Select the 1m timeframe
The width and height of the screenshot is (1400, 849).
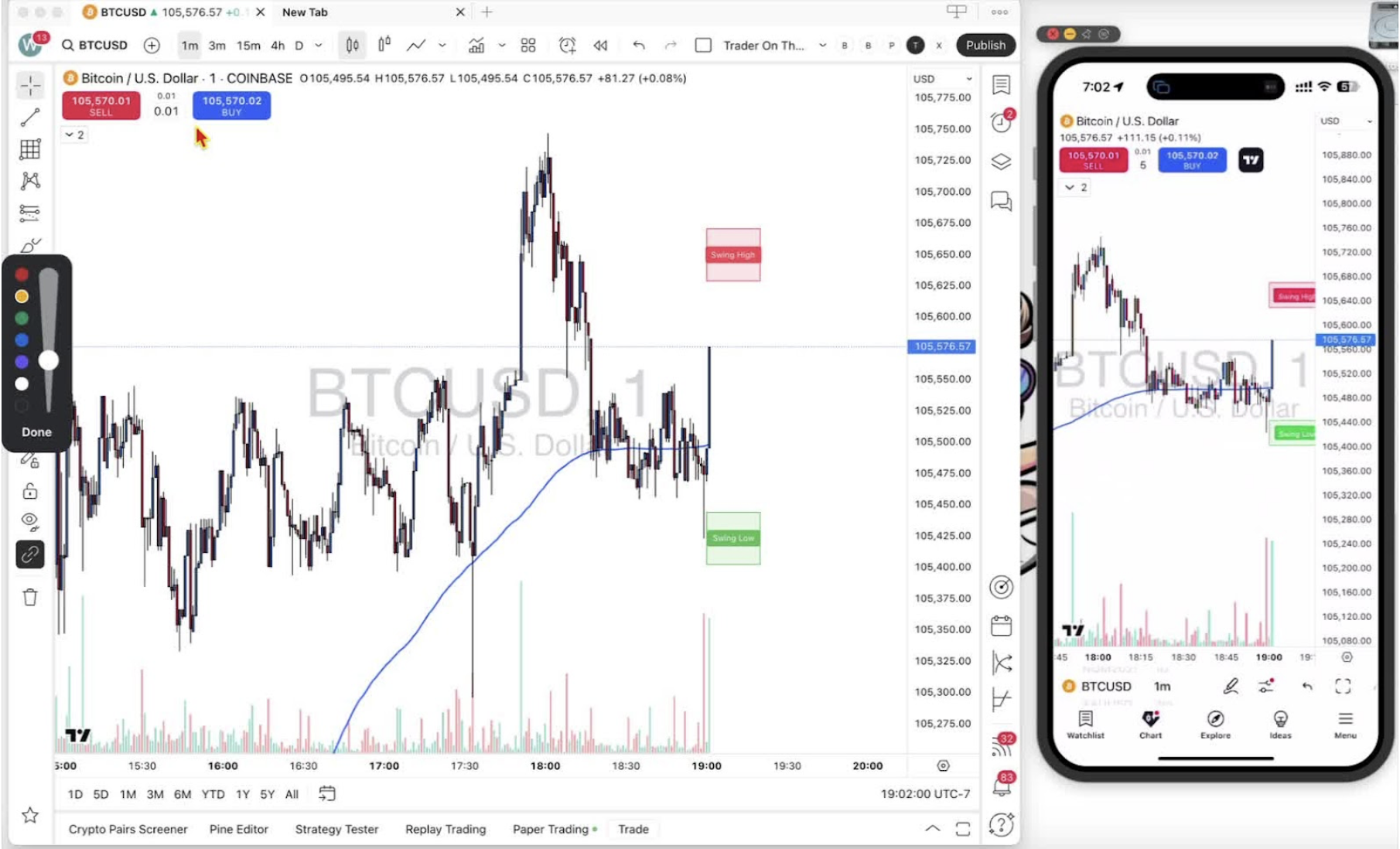click(190, 46)
